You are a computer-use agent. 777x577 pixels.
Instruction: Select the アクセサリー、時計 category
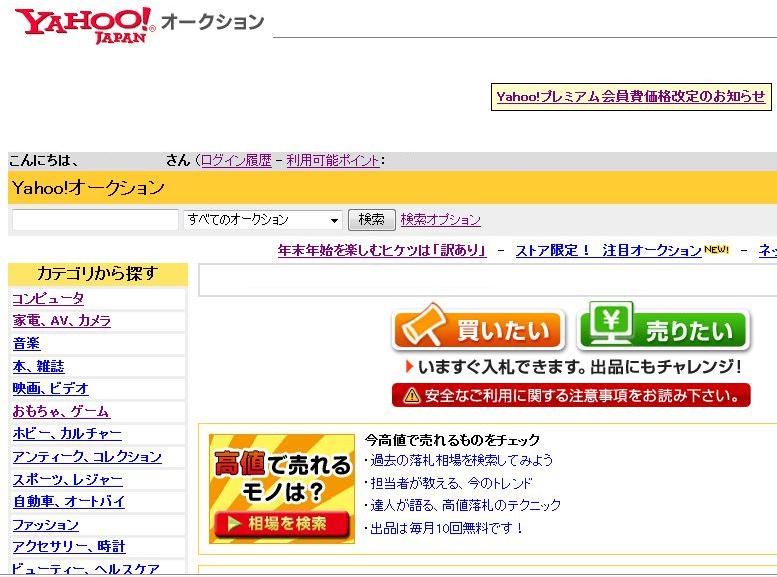pos(69,547)
